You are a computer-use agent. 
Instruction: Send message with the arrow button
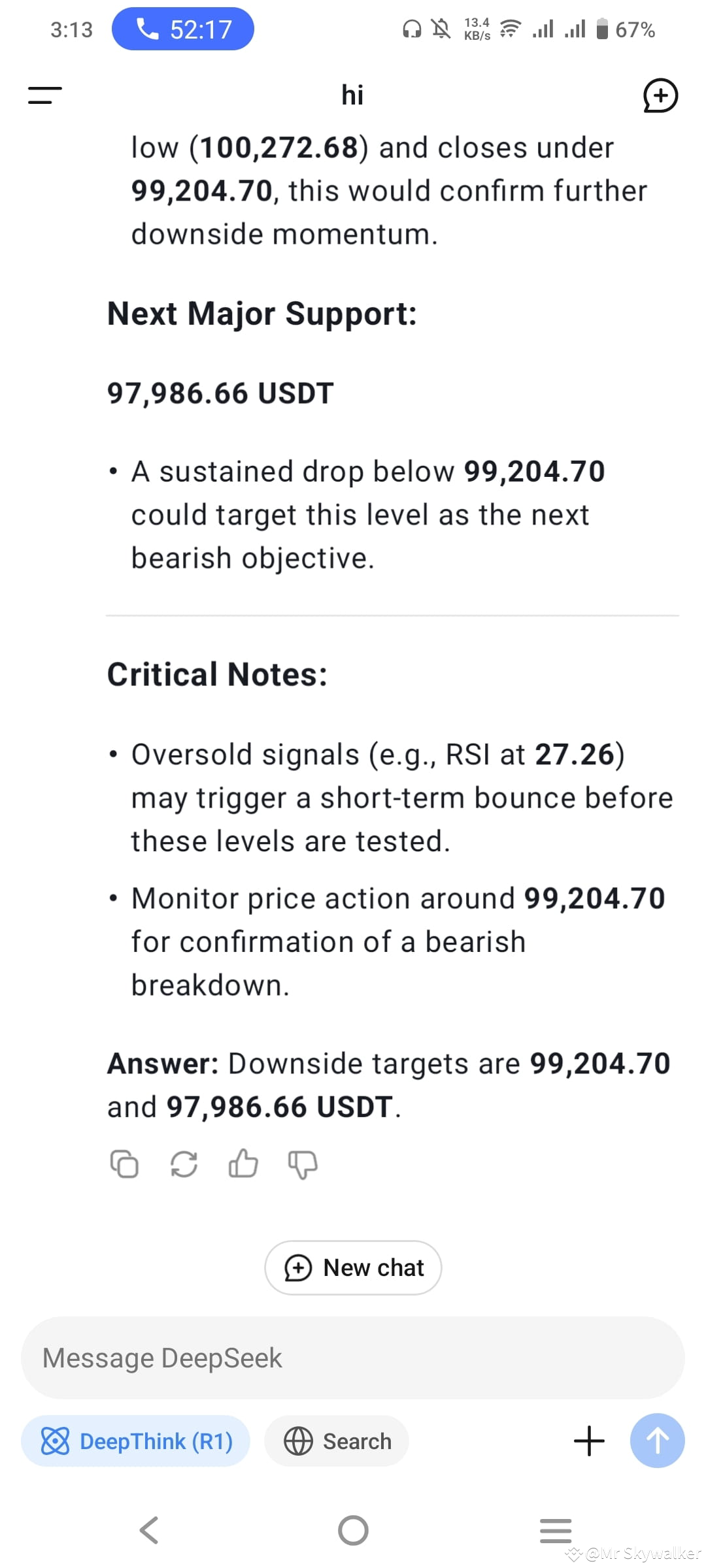pyautogui.click(x=657, y=1441)
